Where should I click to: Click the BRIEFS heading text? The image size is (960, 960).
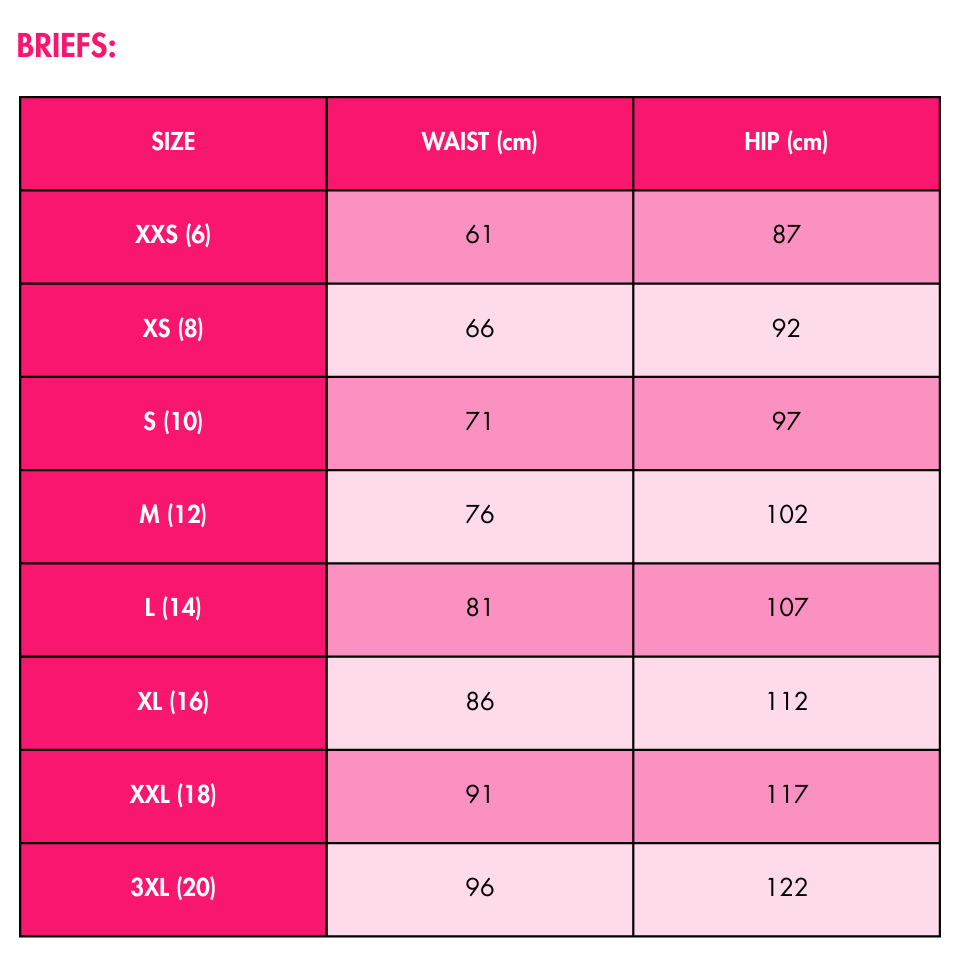[x=67, y=46]
